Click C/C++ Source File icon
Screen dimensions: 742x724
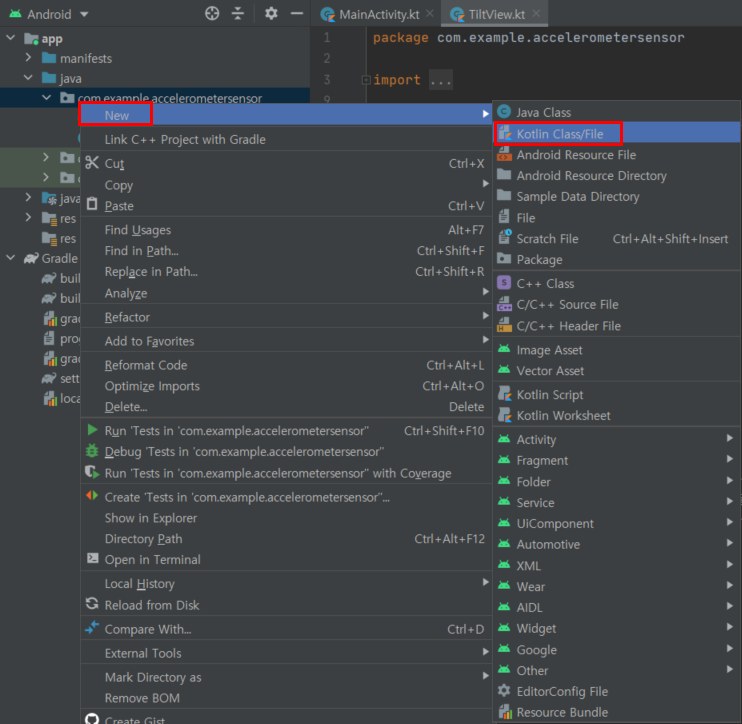tap(504, 304)
